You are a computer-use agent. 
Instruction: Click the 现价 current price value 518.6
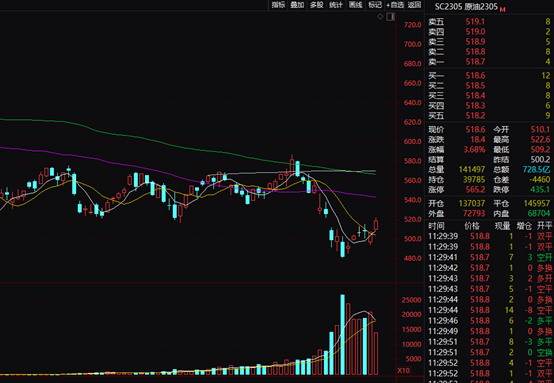475,130
